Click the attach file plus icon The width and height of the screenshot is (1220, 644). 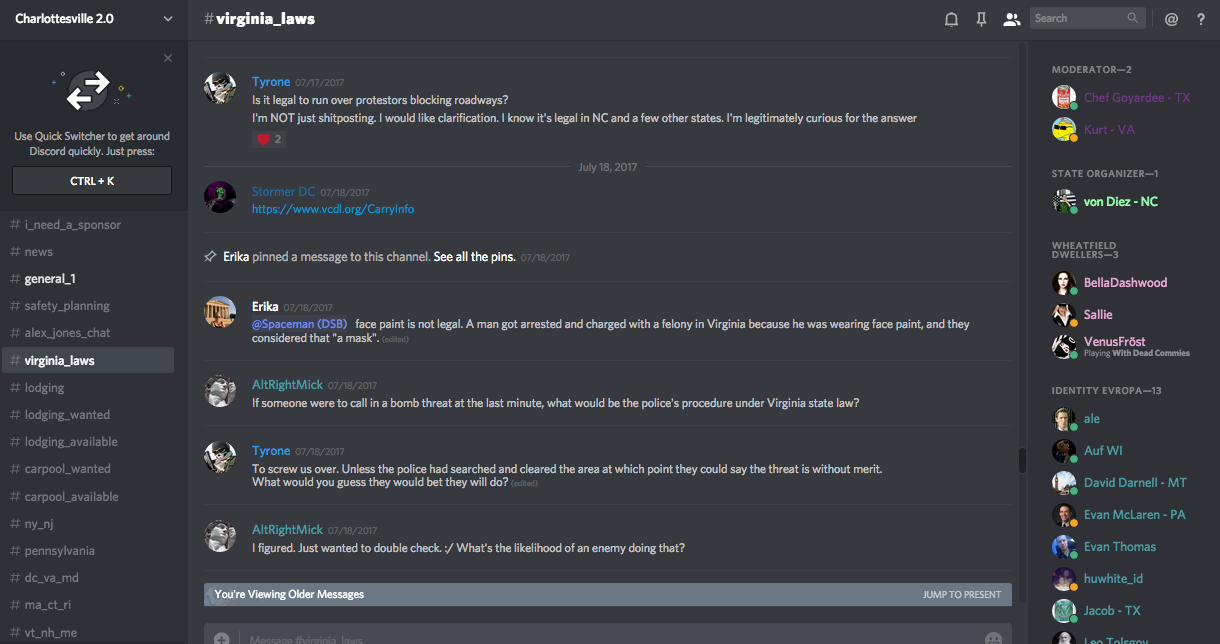[221, 639]
